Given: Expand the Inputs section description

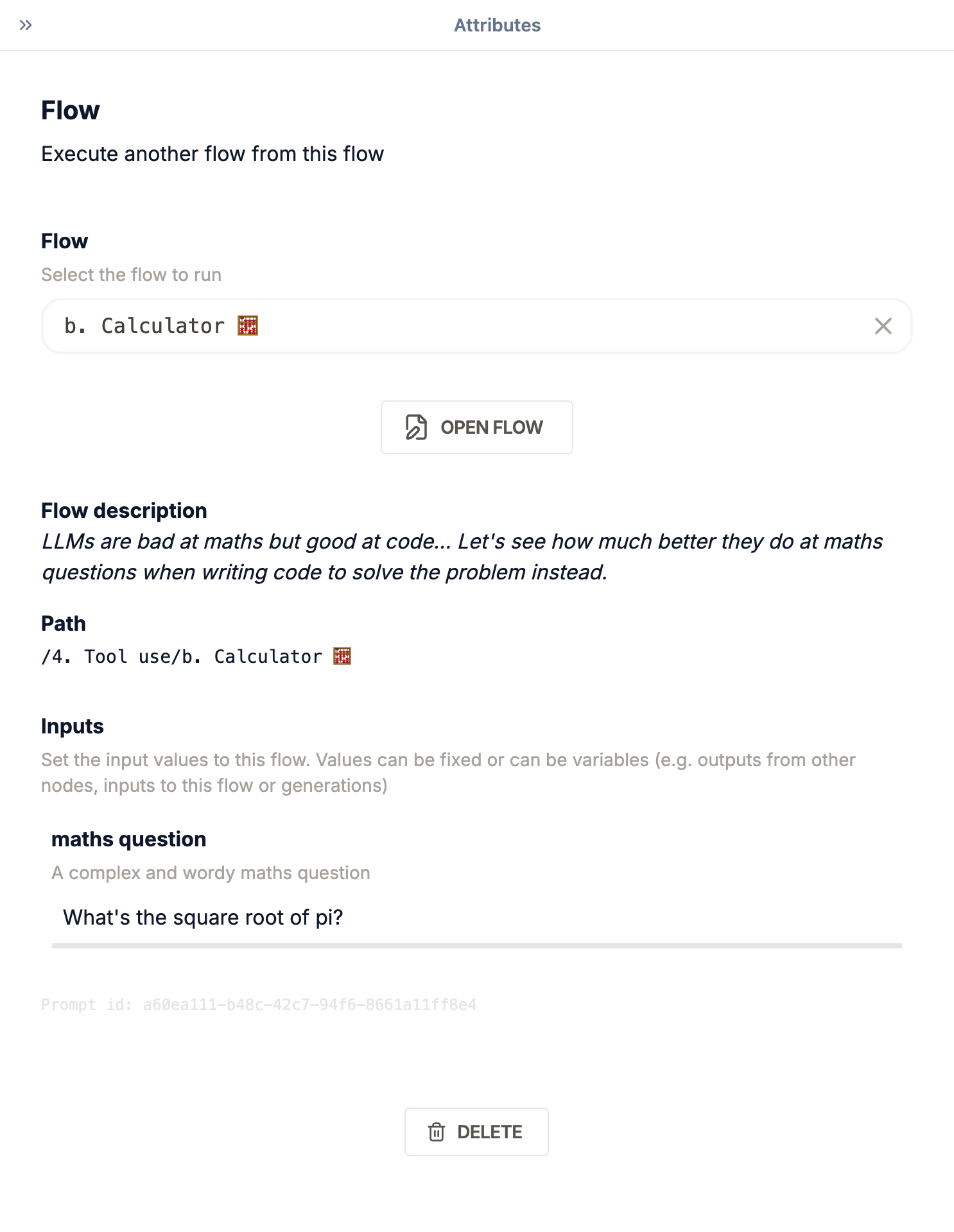Looking at the screenshot, I should click(447, 772).
